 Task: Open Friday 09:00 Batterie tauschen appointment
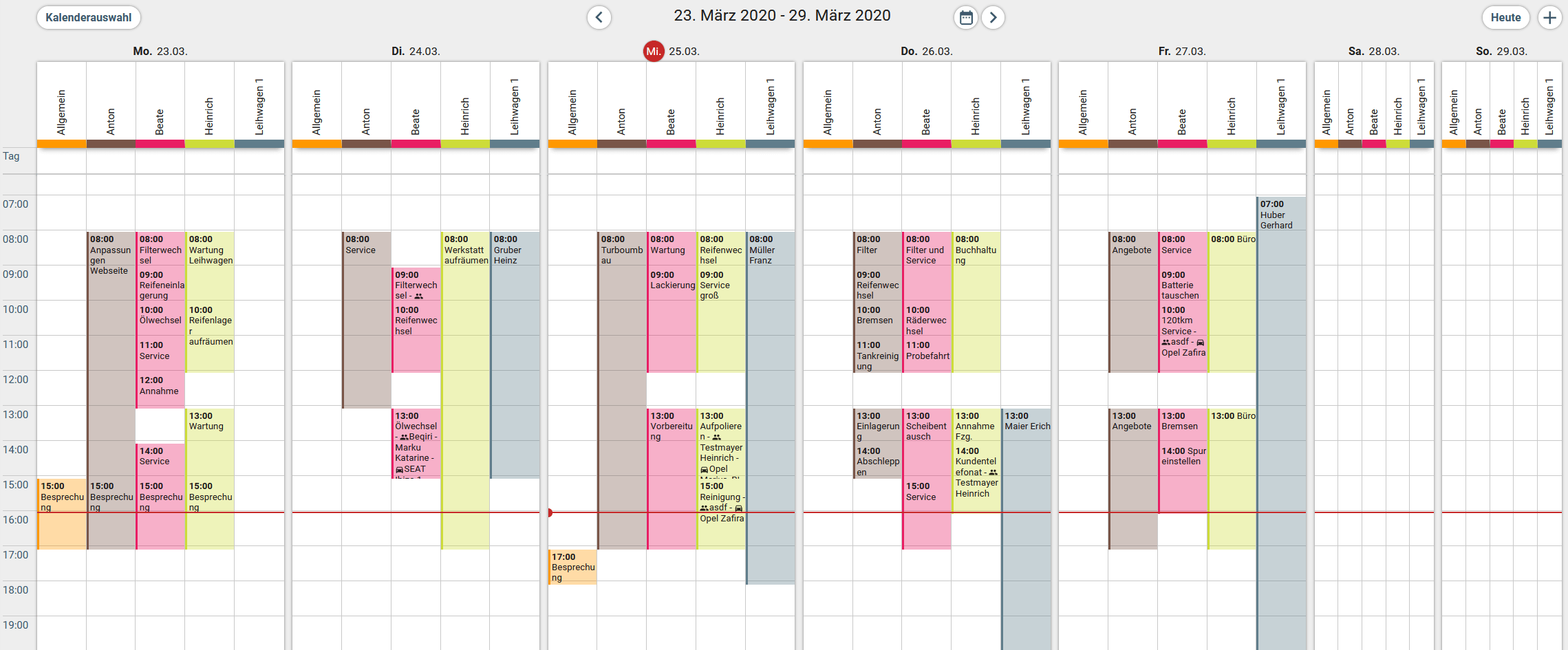click(1183, 285)
